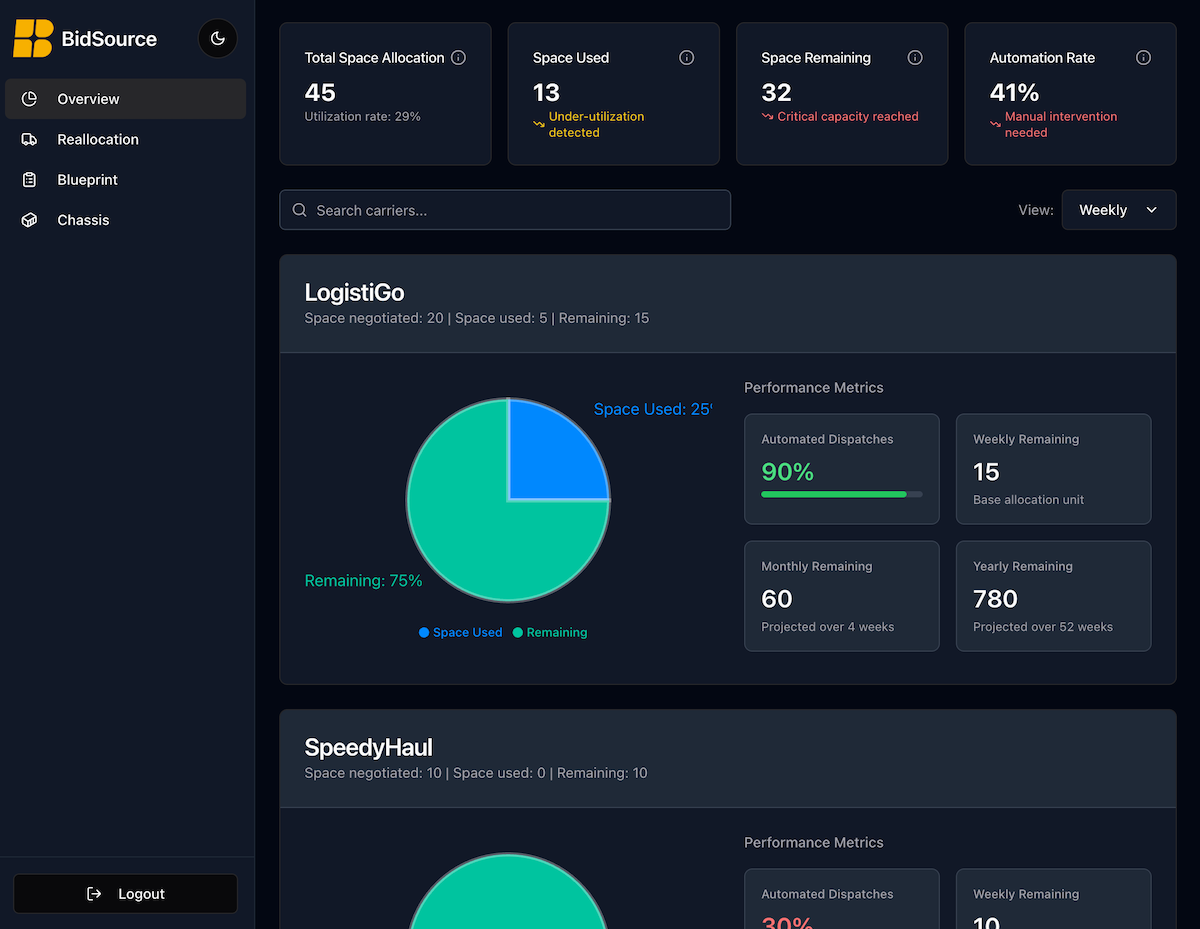
Task: Click LogistiGo Performance Metrics heading
Action: click(814, 388)
